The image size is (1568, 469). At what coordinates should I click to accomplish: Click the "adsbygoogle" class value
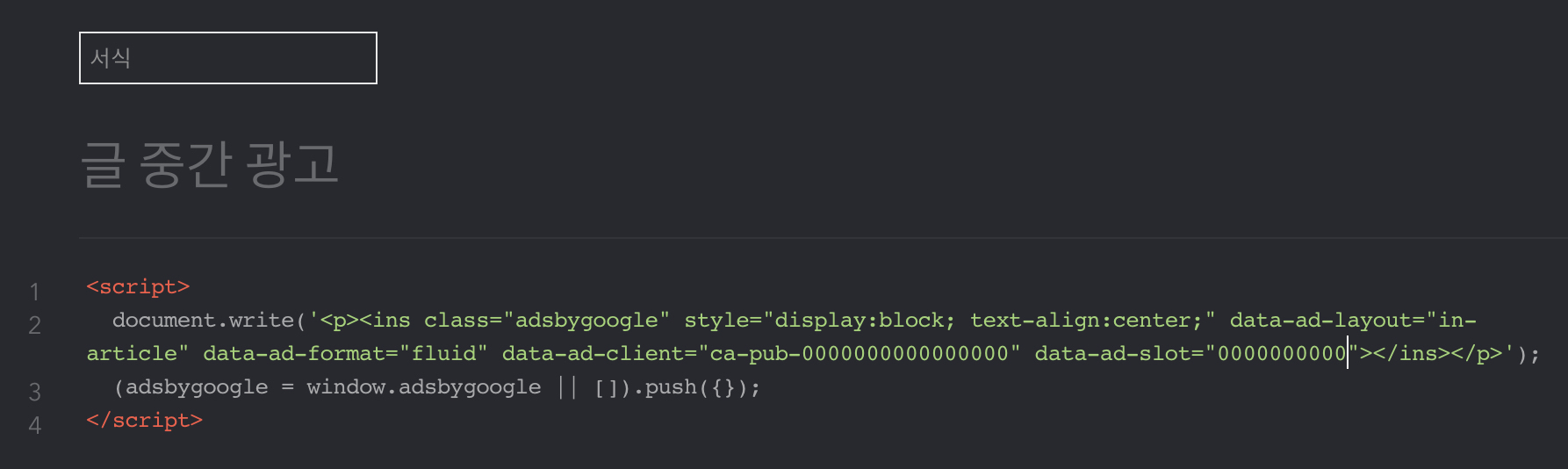pos(586,321)
